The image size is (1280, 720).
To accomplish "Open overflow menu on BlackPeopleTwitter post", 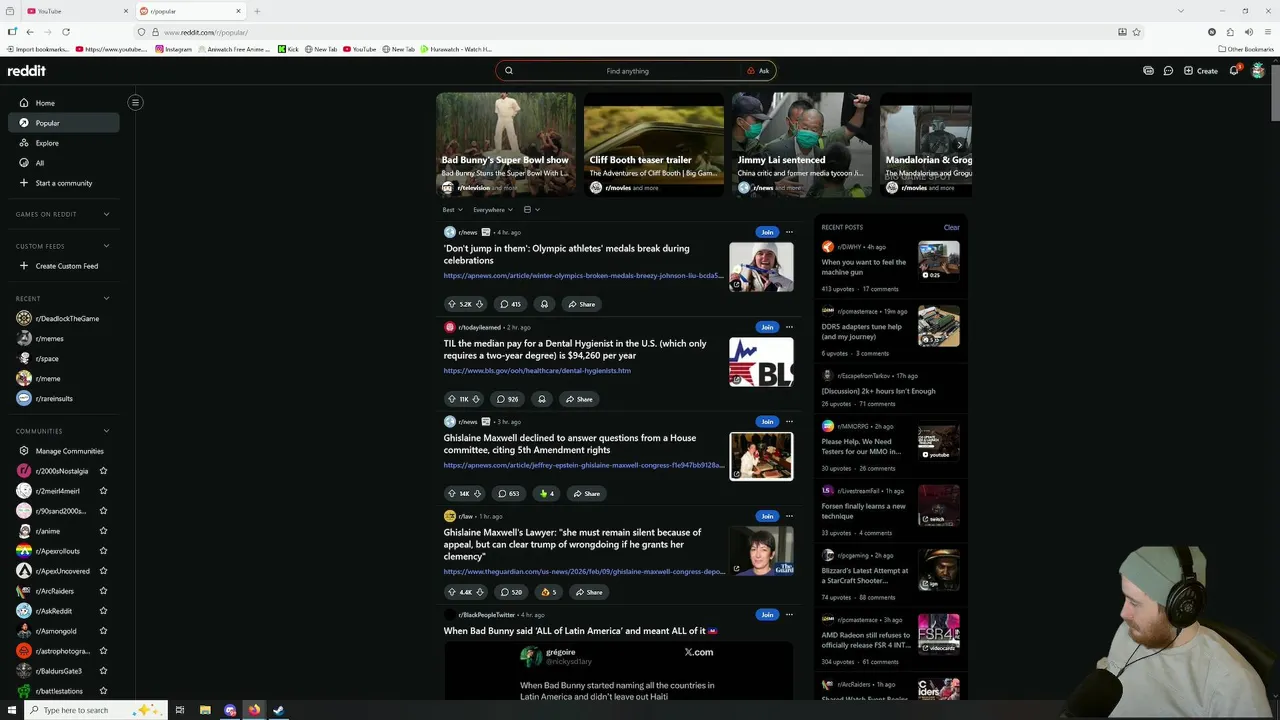I will (x=789, y=615).
